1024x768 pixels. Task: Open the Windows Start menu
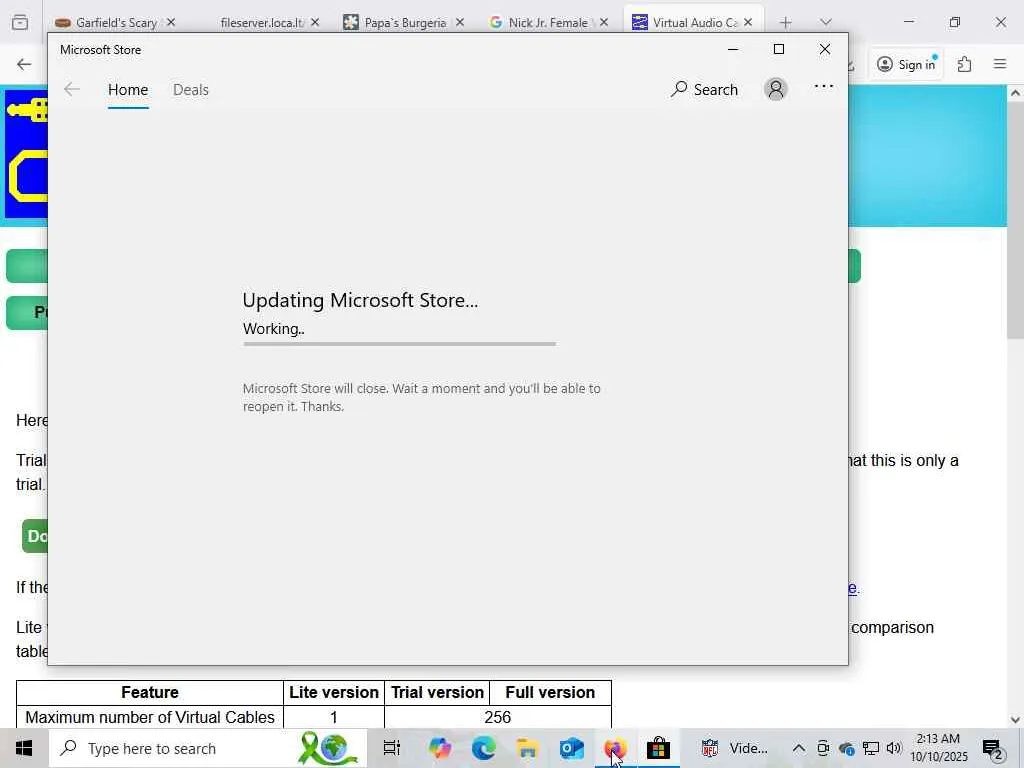pyautogui.click(x=24, y=748)
